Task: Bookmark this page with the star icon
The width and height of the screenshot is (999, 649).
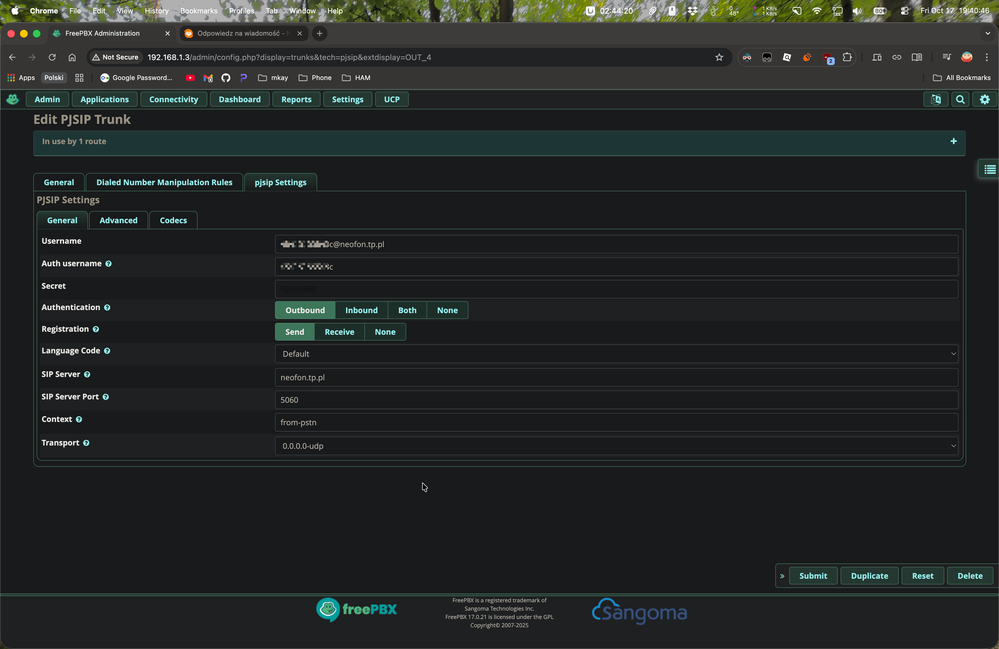Action: pos(719,57)
